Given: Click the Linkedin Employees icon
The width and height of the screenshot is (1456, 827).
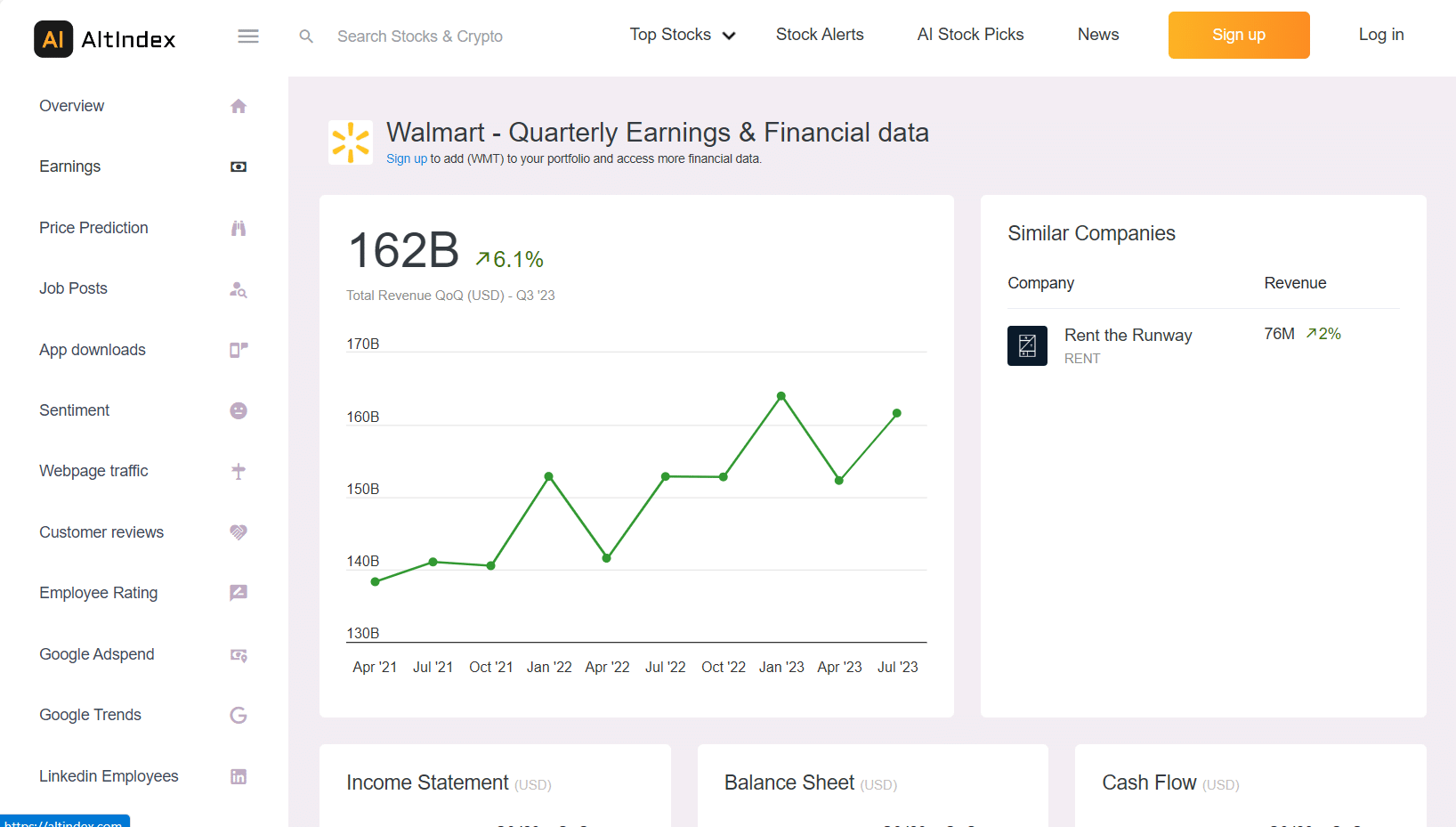Looking at the screenshot, I should coord(239,776).
